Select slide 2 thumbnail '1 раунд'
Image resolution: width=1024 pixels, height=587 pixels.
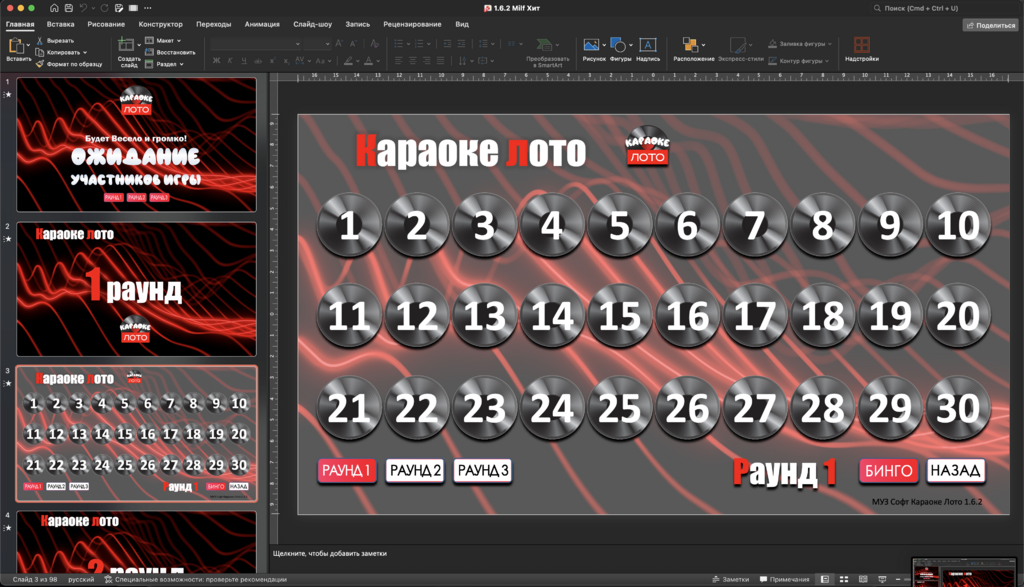[136, 289]
